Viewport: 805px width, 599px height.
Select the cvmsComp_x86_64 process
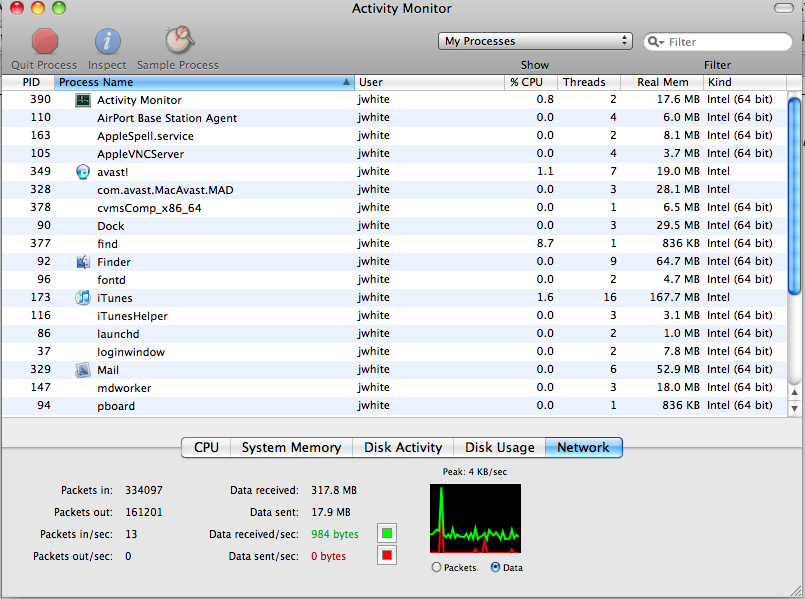(394, 207)
